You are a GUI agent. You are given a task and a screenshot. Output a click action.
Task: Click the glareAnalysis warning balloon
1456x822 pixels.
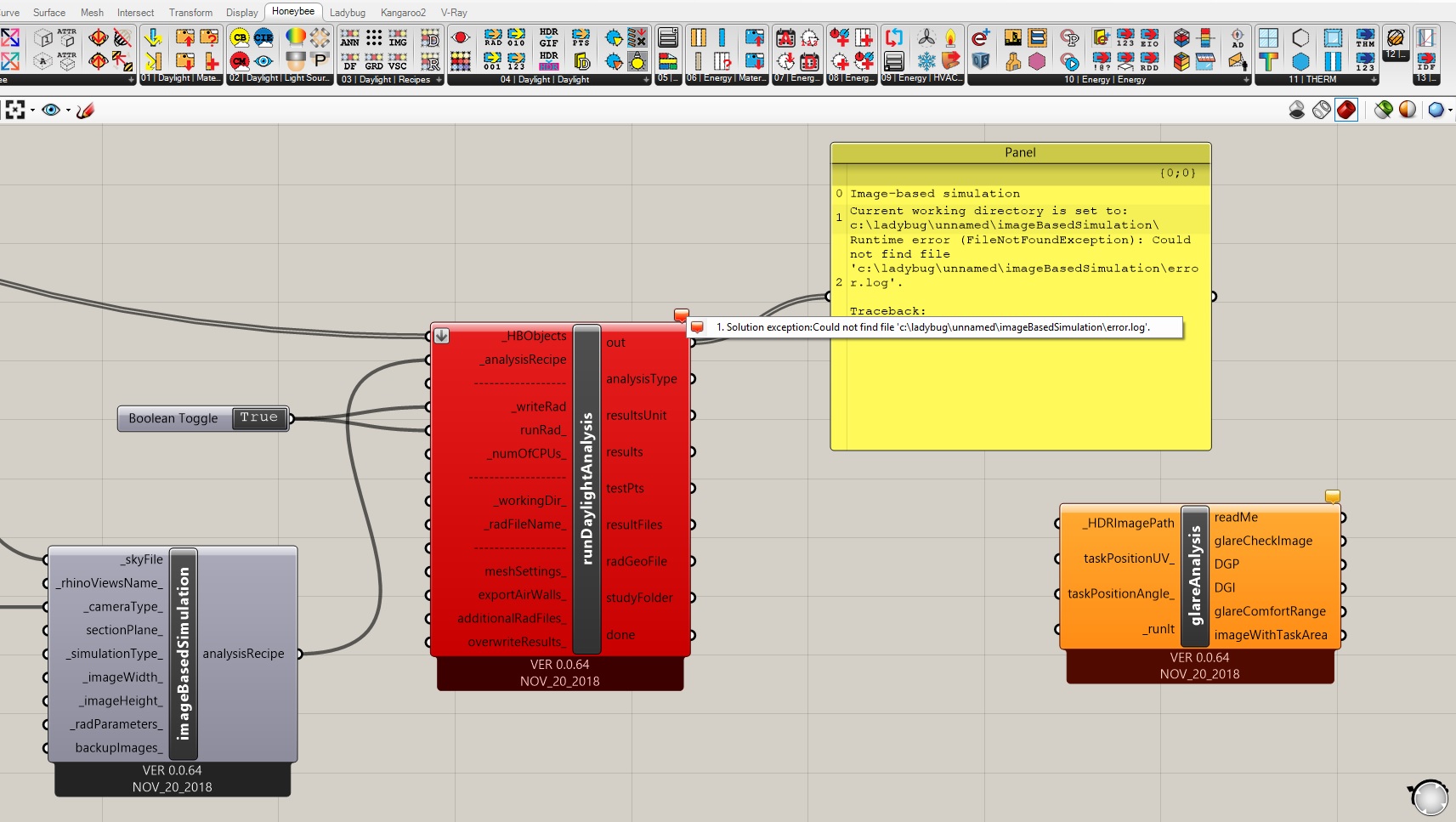pyautogui.click(x=1332, y=496)
